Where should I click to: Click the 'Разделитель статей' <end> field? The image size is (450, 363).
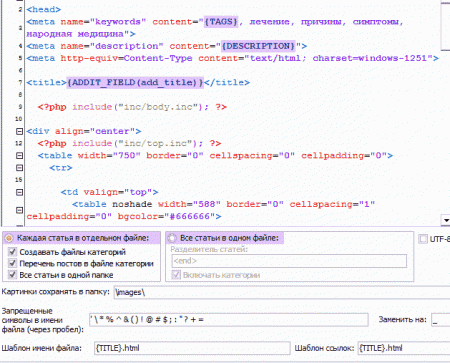[x=289, y=261]
